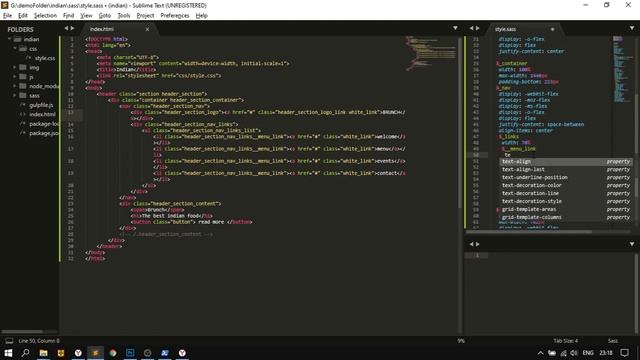Image resolution: width=640 pixels, height=360 pixels.
Task: Switch to Sublime Text taskbar icon
Action: pos(95,353)
